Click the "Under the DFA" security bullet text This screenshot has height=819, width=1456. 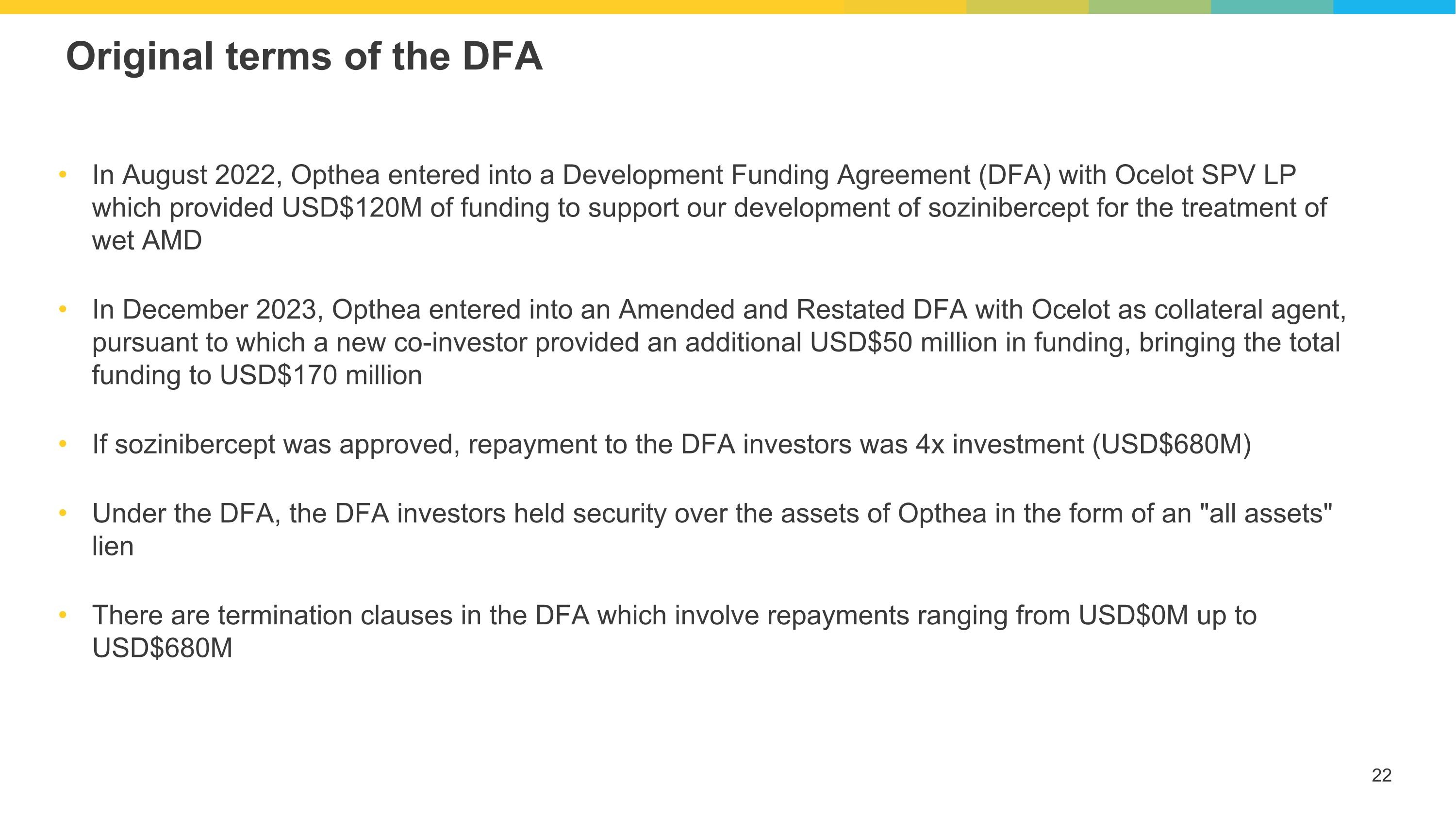coord(712,514)
